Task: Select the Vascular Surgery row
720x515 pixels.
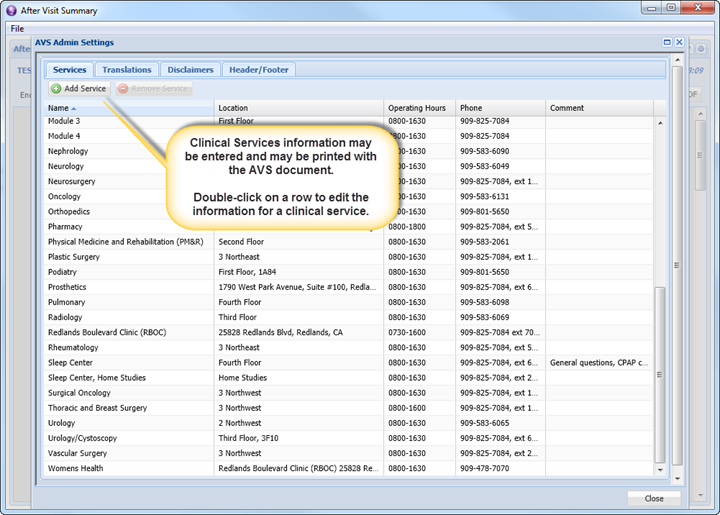Action: tap(349, 453)
